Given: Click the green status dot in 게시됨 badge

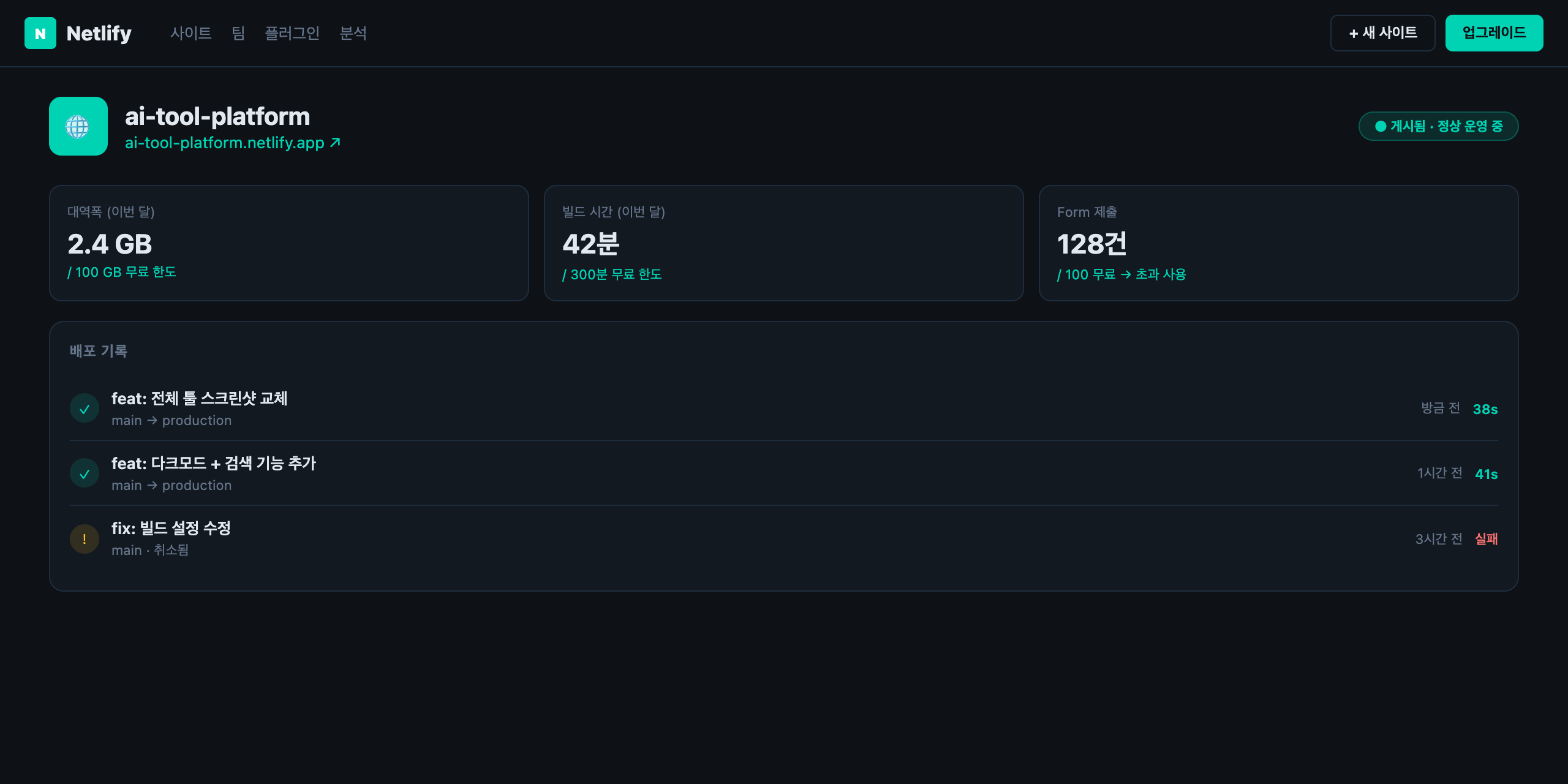Looking at the screenshot, I should [x=1381, y=126].
